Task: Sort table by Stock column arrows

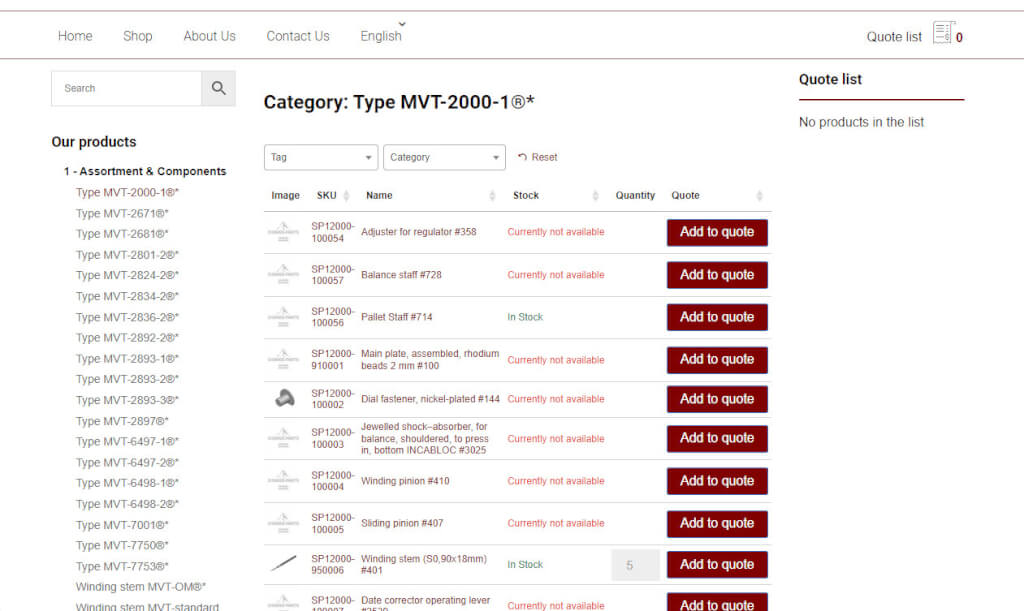Action: click(x=595, y=196)
